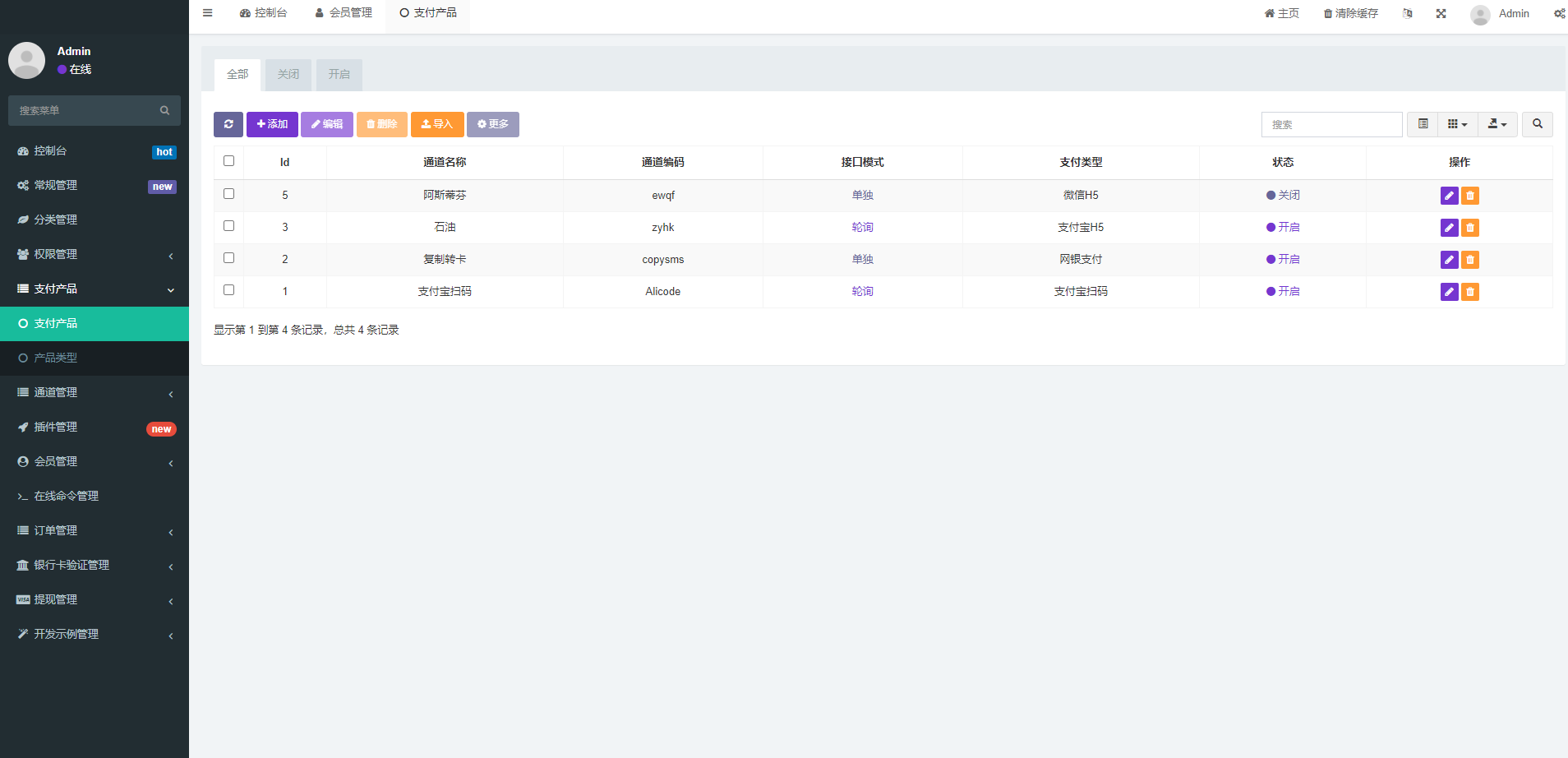Viewport: 1568px width, 758px height.
Task: Open the columns dropdown in table toolbar
Action: (x=1458, y=124)
